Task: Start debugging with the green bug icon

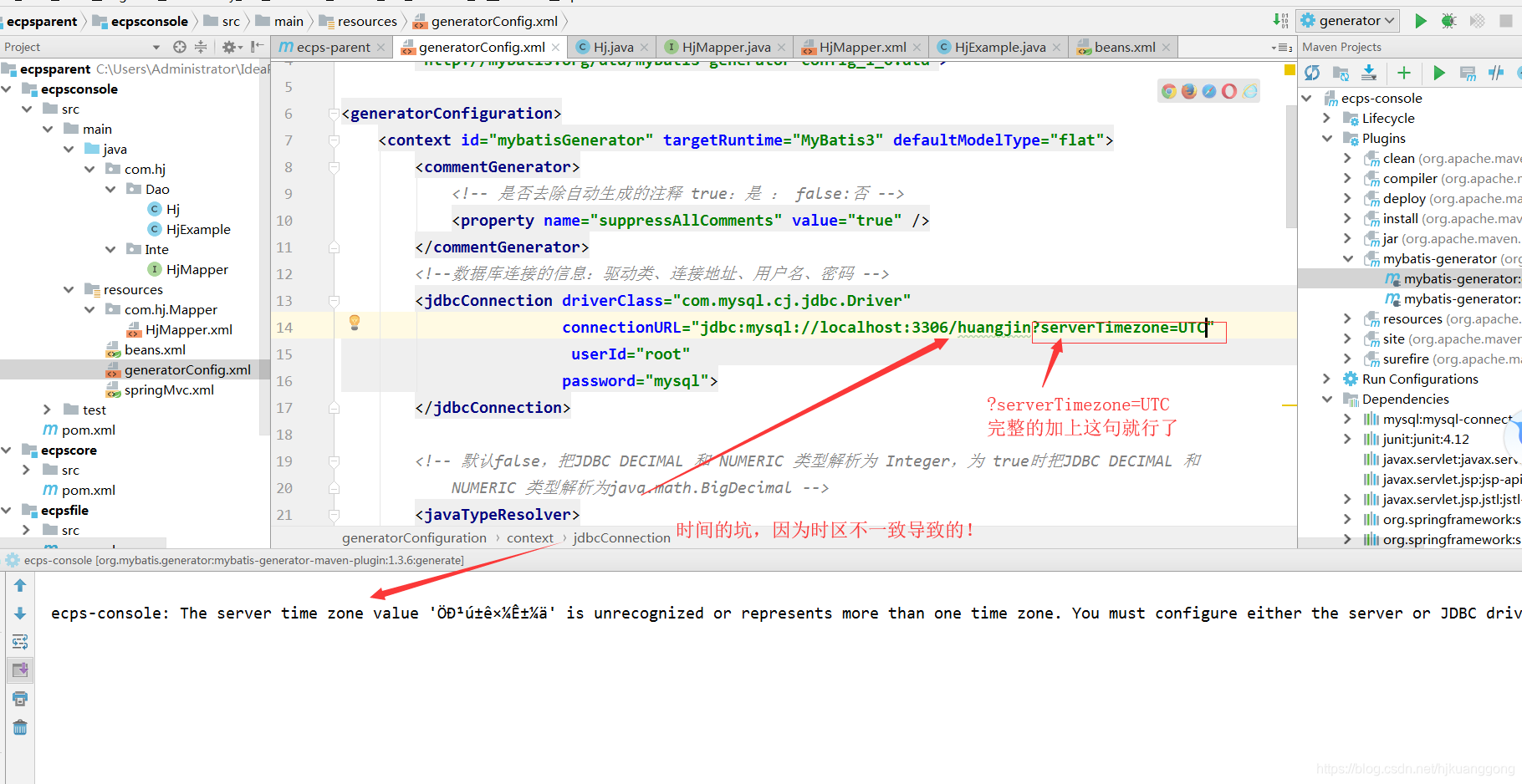Action: (x=1448, y=21)
